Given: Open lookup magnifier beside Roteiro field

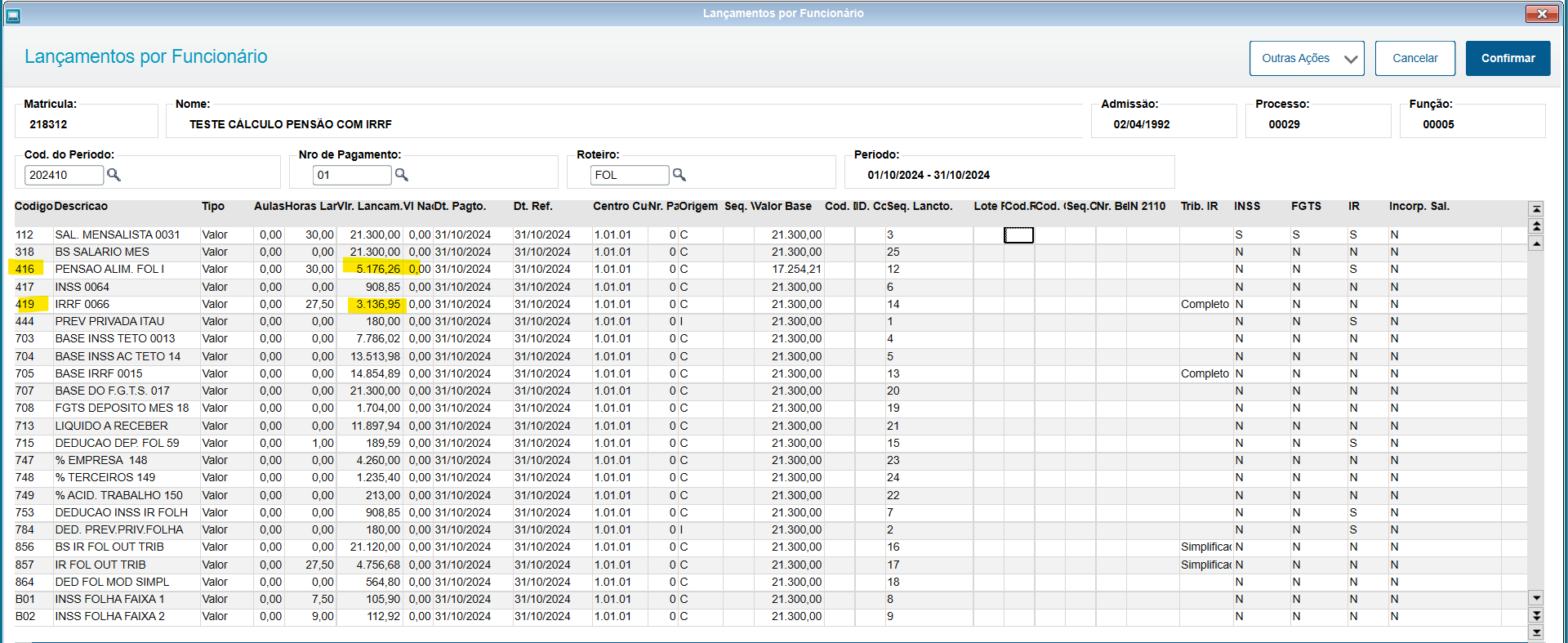Looking at the screenshot, I should point(679,175).
